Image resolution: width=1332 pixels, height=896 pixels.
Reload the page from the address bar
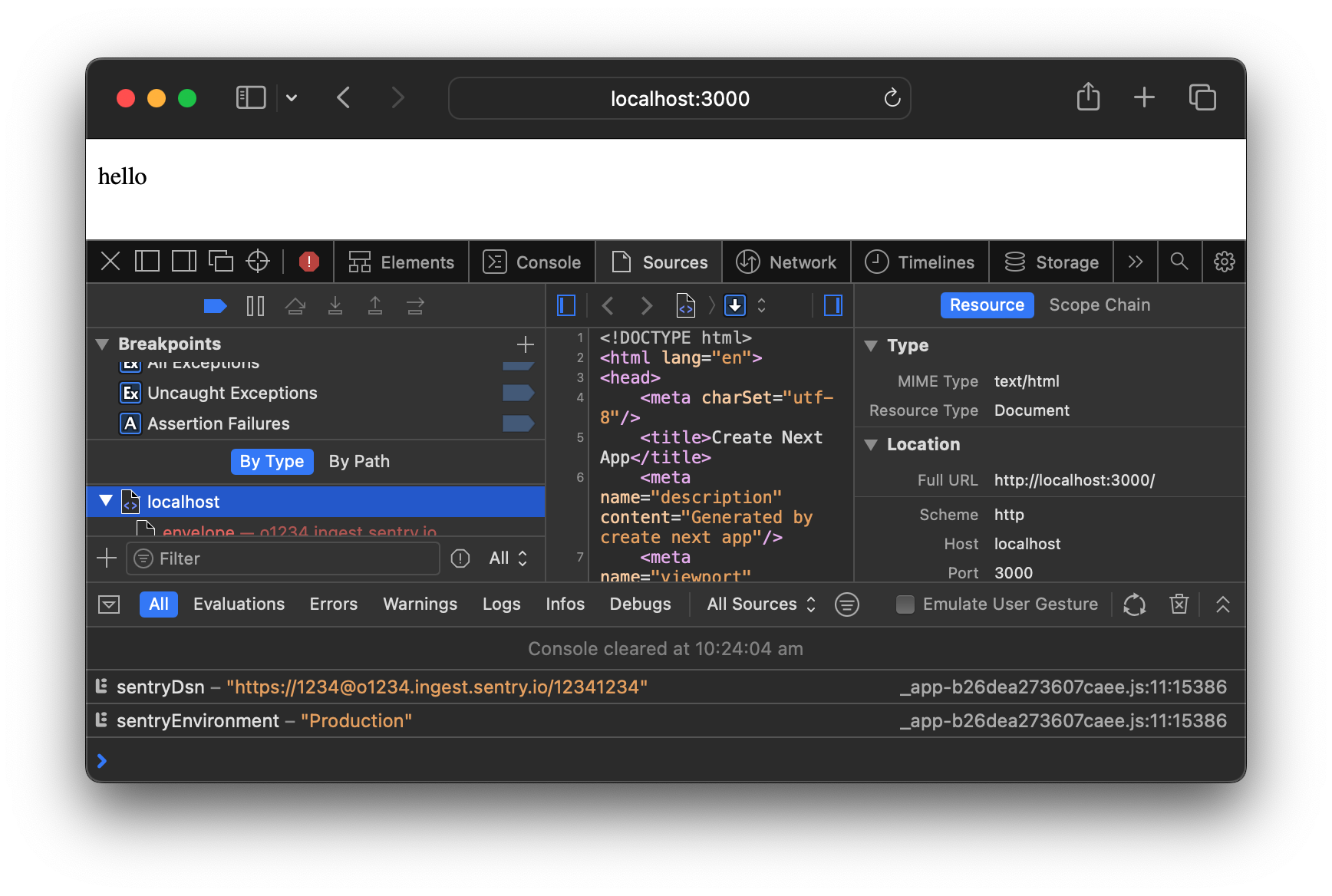click(891, 98)
